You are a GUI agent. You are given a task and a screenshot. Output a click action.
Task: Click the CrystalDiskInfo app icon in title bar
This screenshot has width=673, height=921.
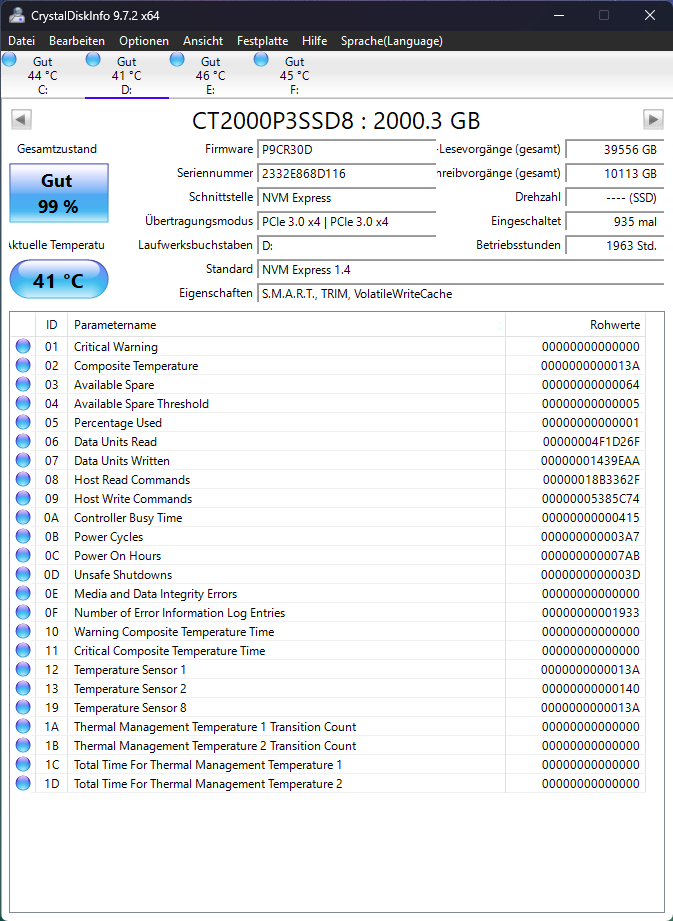[x=16, y=15]
